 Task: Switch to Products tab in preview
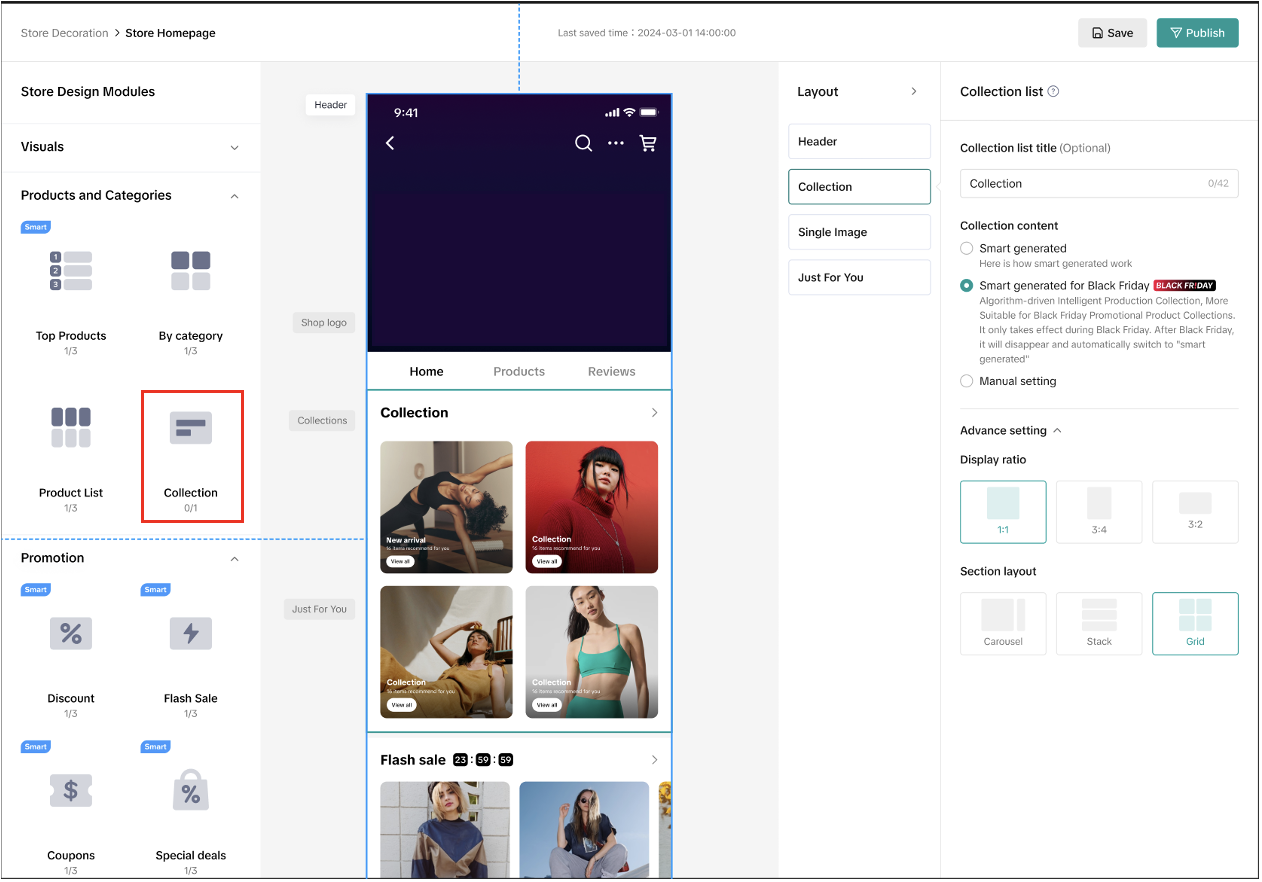[519, 372]
